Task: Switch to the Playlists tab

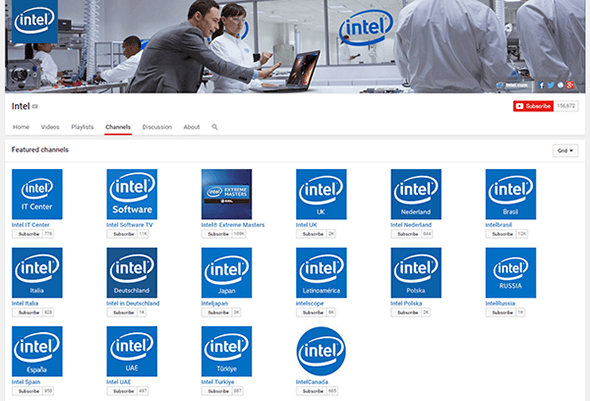Action: point(82,127)
